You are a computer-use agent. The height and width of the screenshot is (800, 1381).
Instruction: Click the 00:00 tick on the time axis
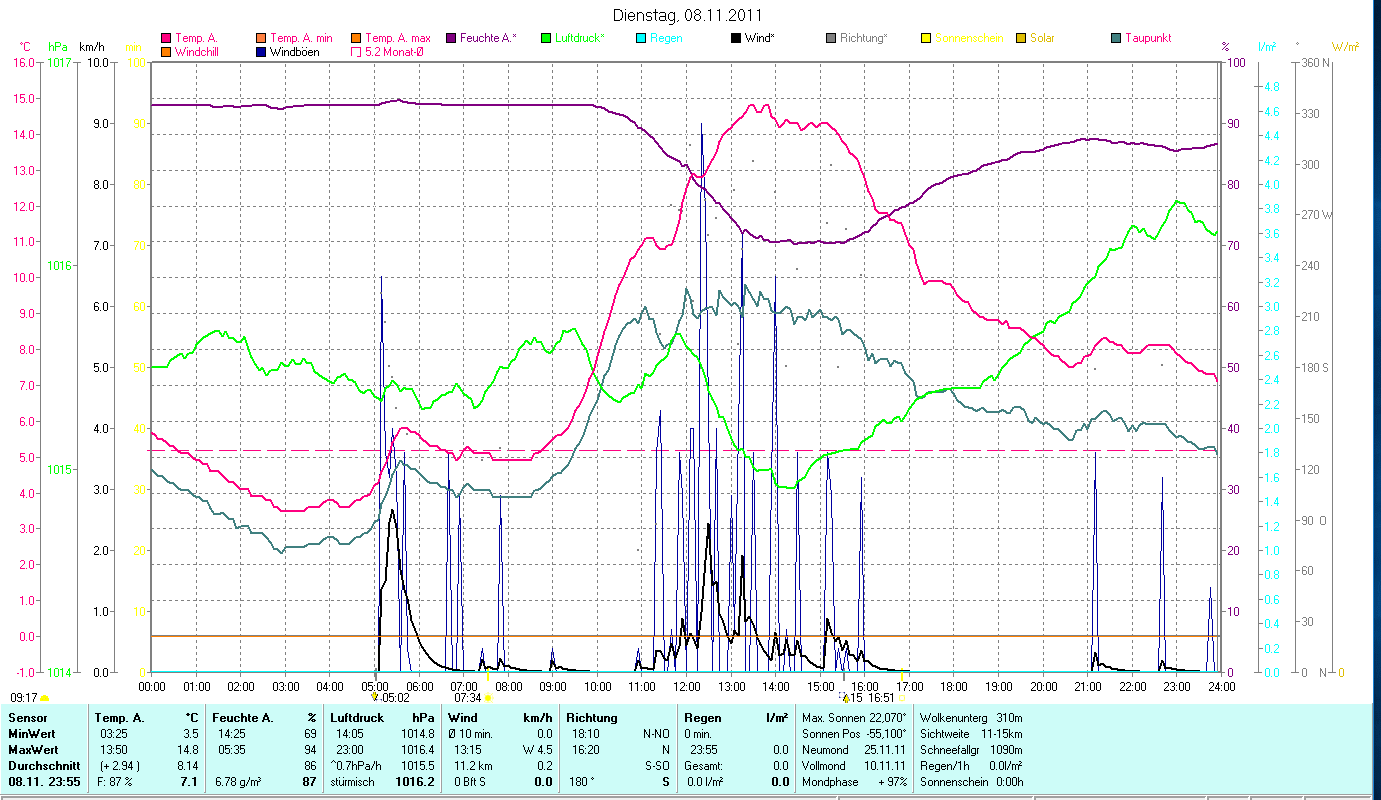coord(152,686)
